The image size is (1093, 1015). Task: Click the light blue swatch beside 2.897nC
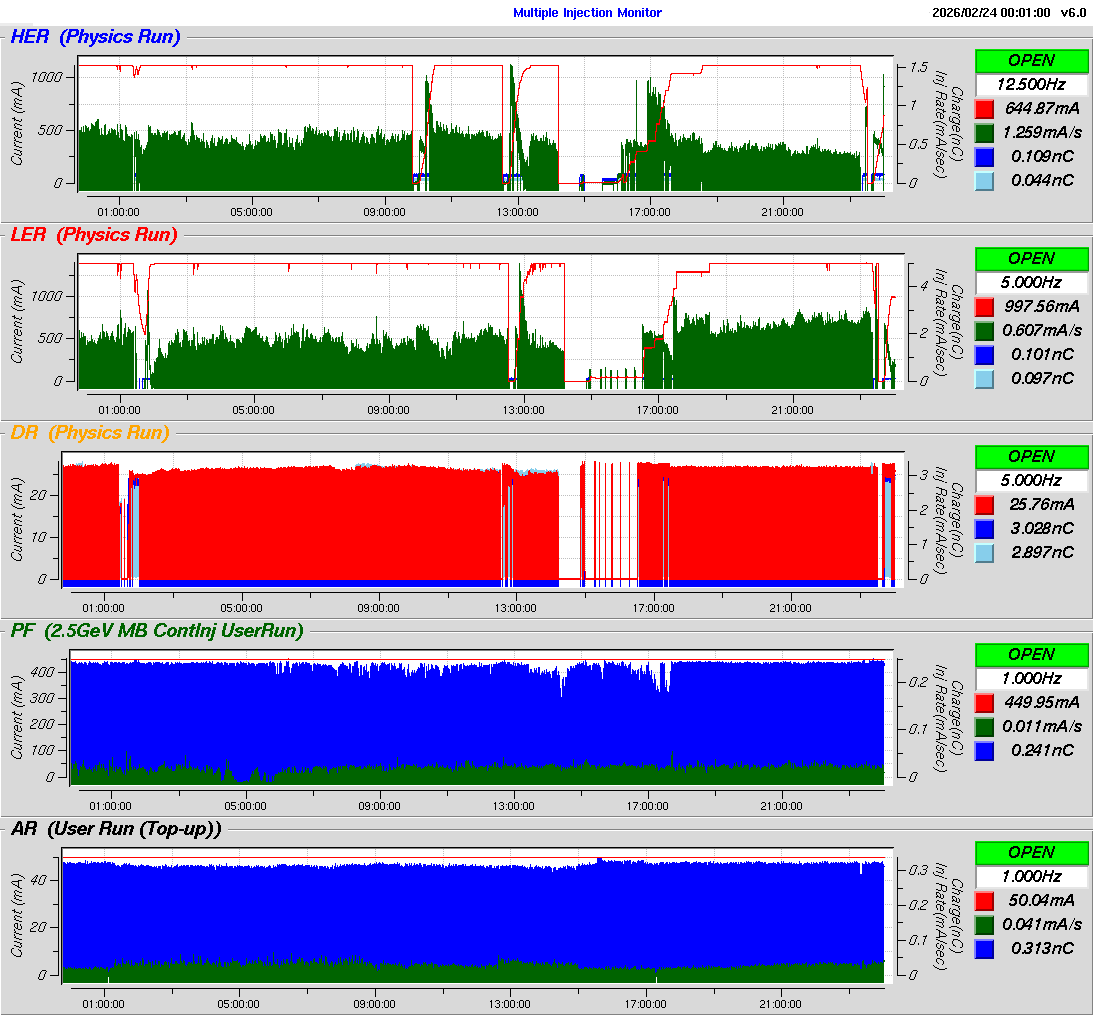(x=984, y=553)
